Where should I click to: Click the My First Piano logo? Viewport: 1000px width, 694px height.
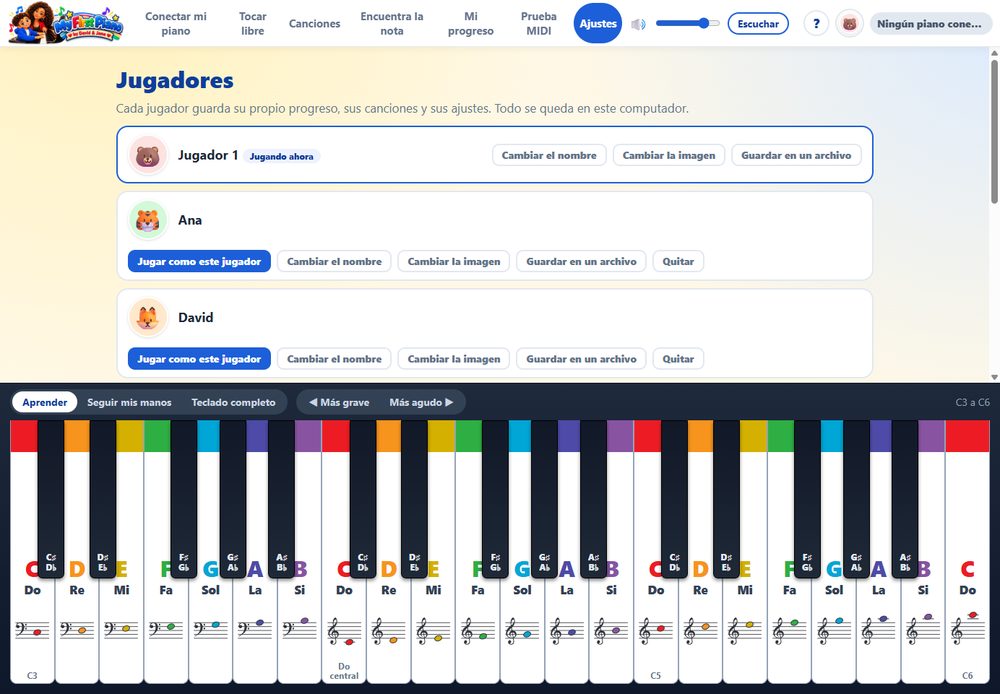pos(66,23)
